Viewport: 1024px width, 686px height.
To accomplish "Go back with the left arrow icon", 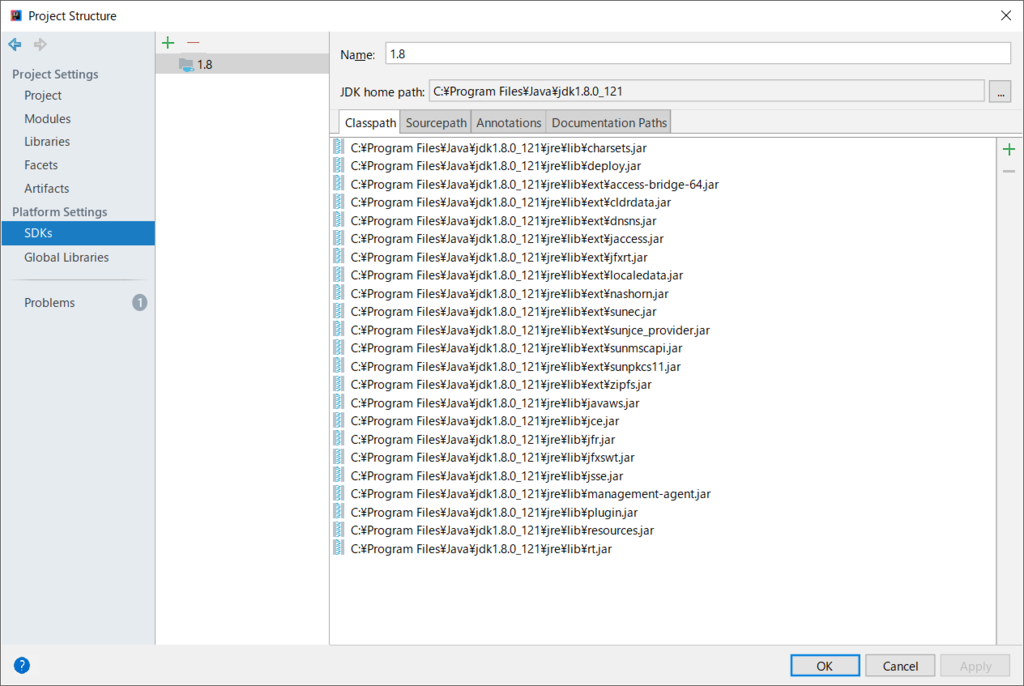I will tap(14, 44).
